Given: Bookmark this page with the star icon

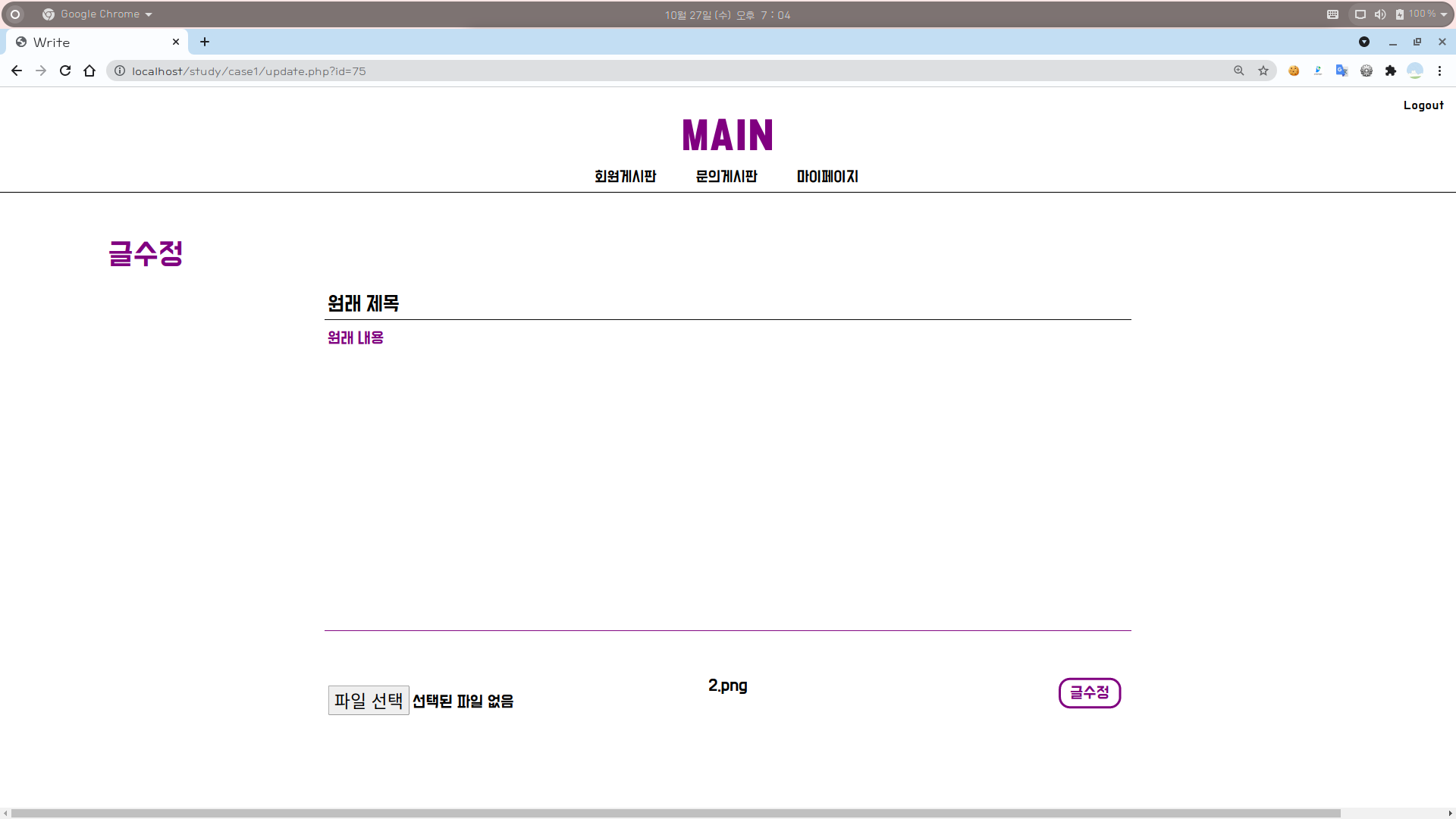Looking at the screenshot, I should (1263, 71).
